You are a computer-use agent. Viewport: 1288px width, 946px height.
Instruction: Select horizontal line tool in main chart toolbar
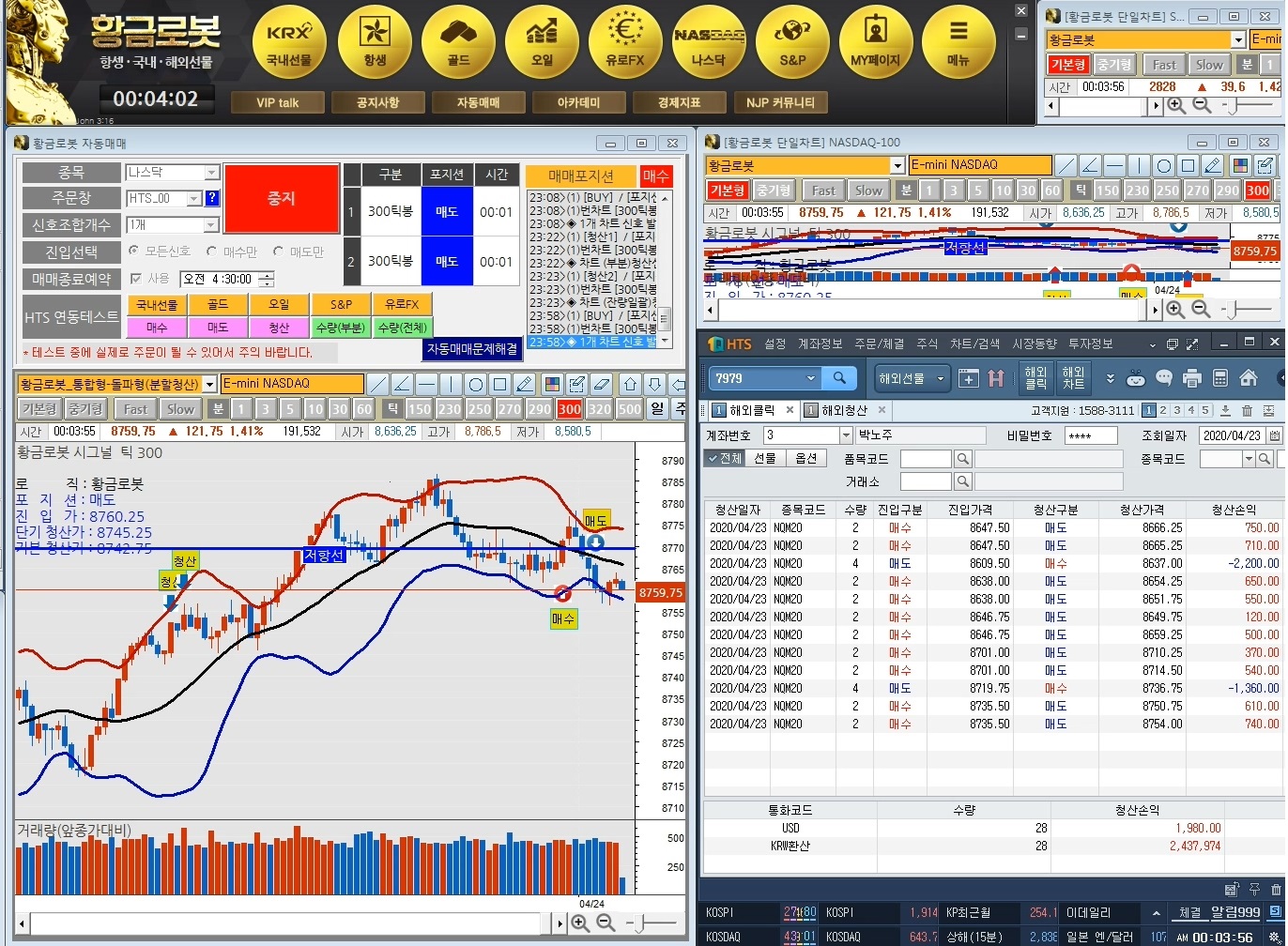click(426, 384)
